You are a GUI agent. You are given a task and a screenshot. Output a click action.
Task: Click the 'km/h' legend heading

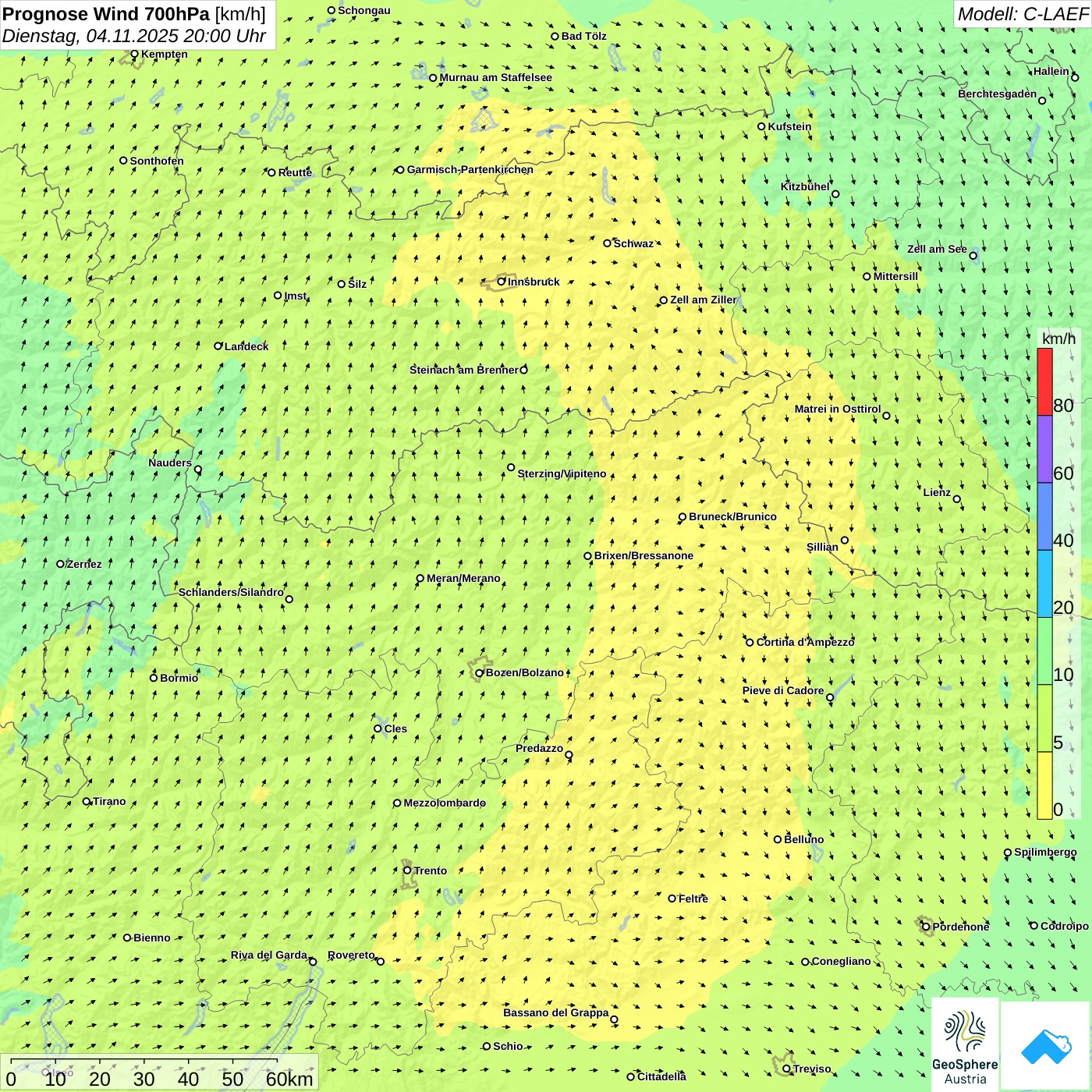1058,338
